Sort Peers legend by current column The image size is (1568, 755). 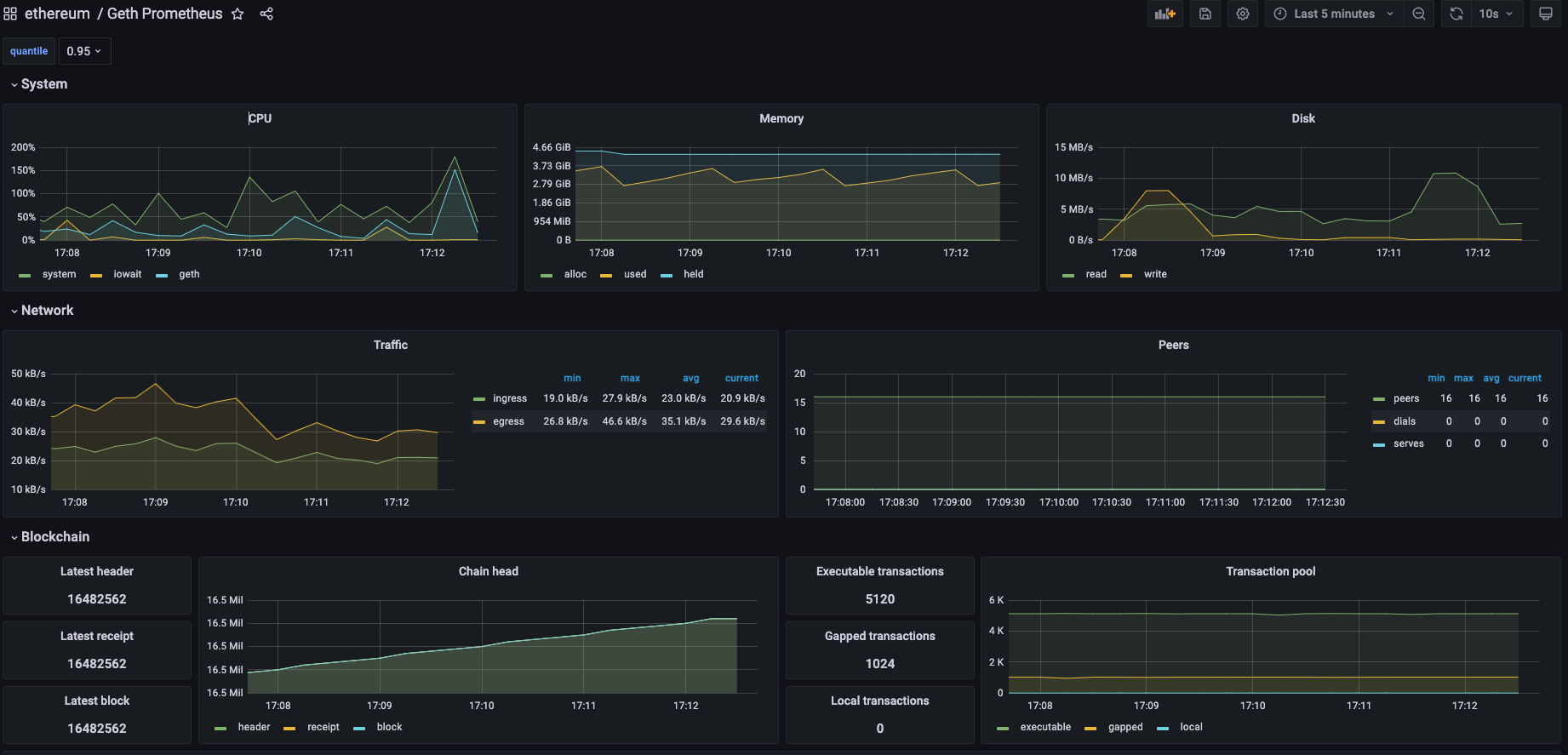coord(1525,378)
